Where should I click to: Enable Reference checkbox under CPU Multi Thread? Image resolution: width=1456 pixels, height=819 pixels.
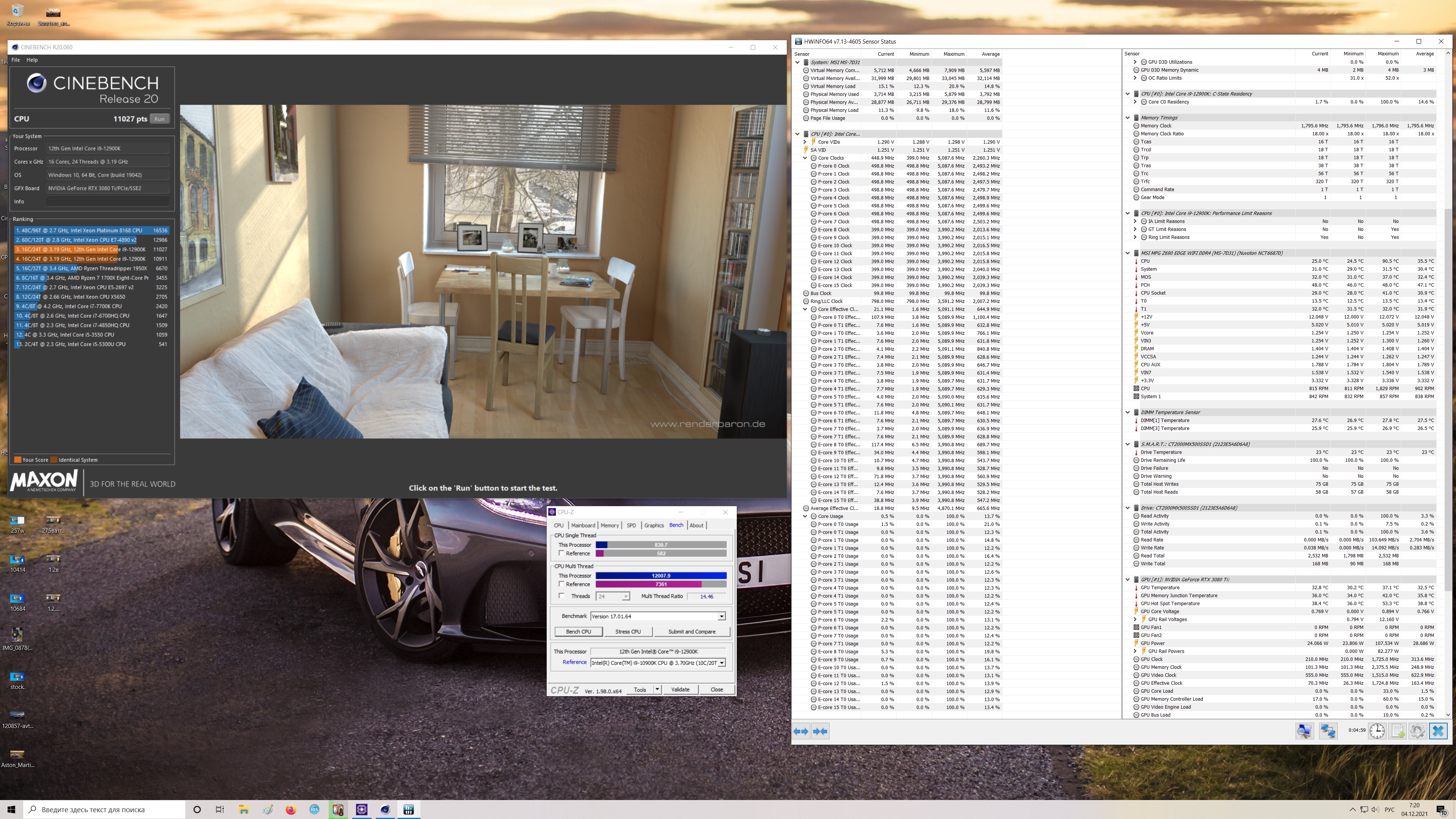561,584
